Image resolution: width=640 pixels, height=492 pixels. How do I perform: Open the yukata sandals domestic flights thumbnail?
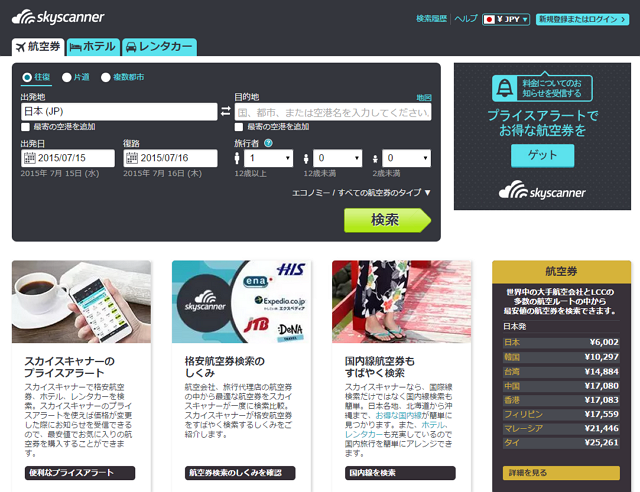click(402, 302)
